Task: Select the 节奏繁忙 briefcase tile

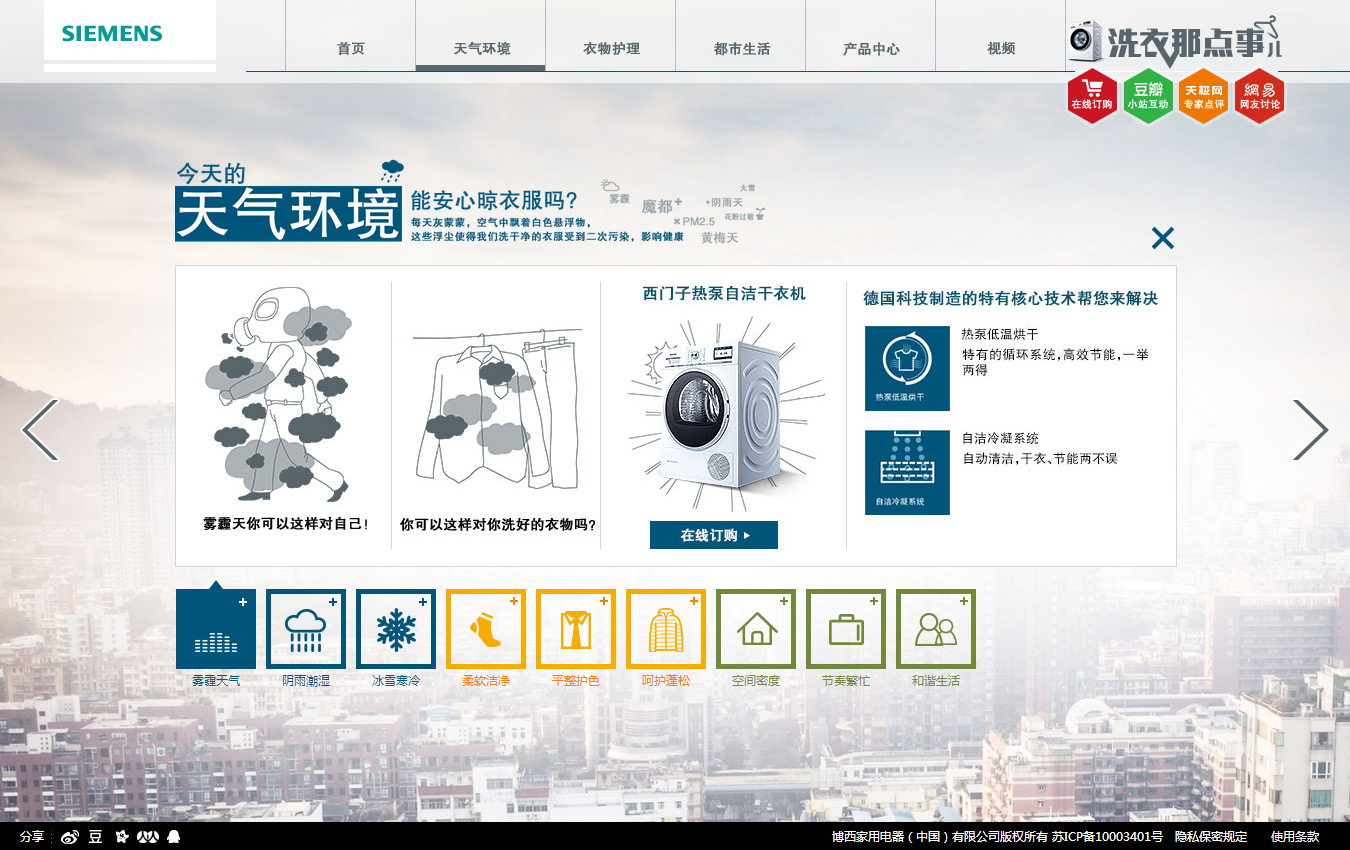Action: tap(846, 629)
